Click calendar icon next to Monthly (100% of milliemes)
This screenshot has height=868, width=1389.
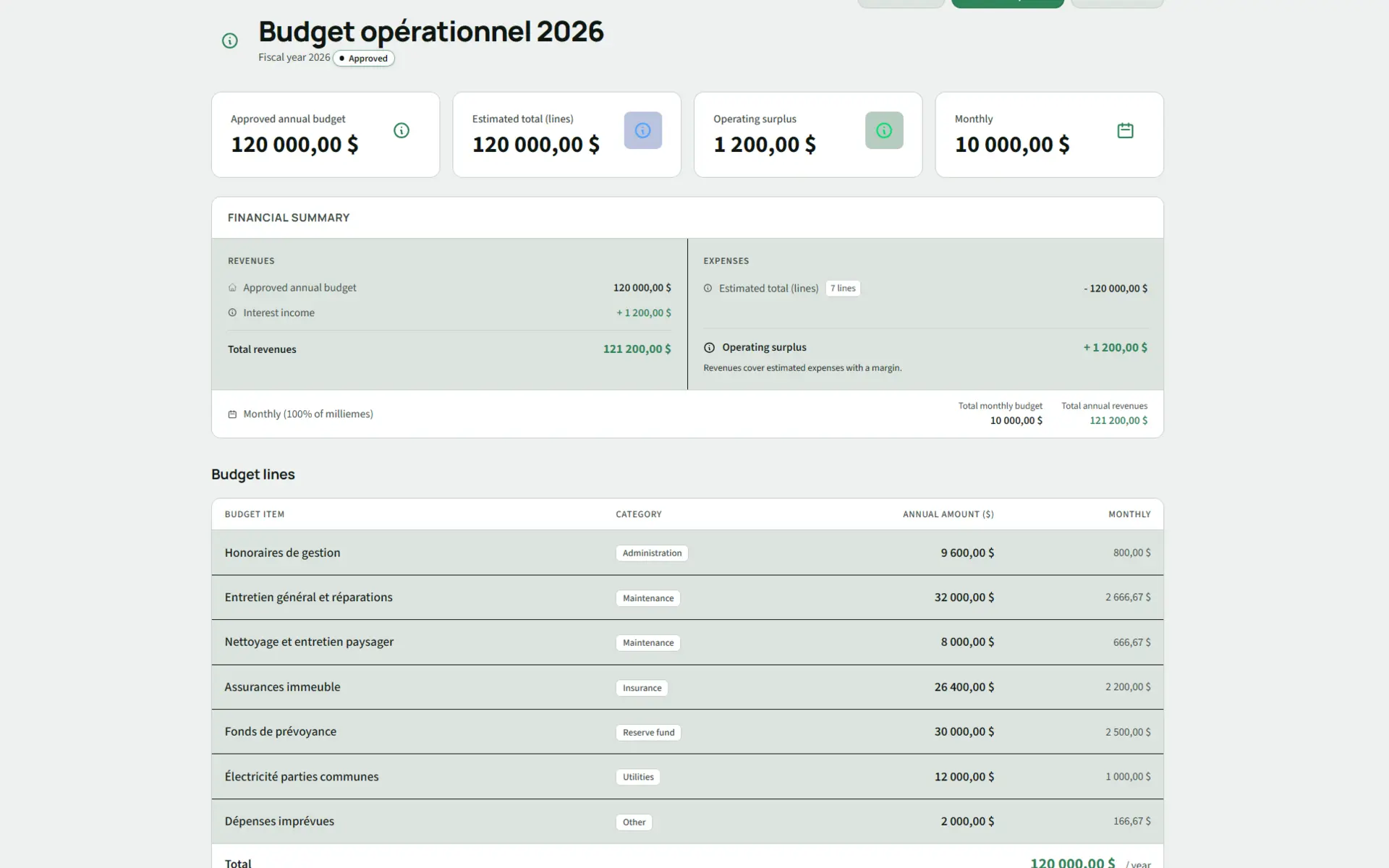[231, 414]
